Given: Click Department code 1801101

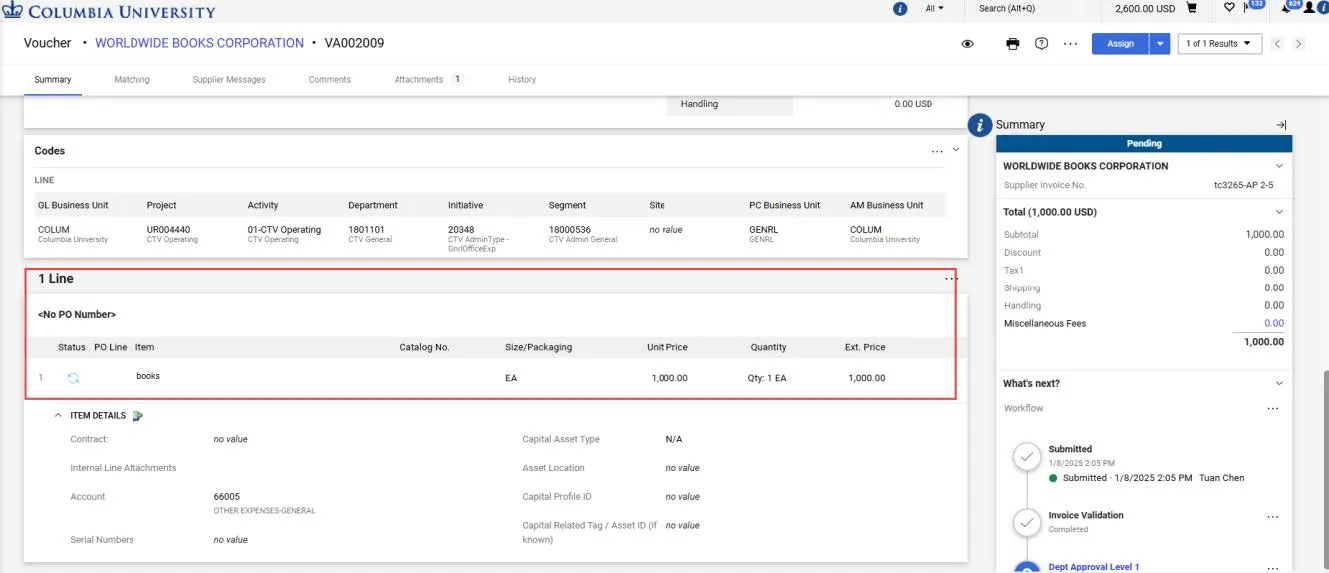Looking at the screenshot, I should click(366, 230).
